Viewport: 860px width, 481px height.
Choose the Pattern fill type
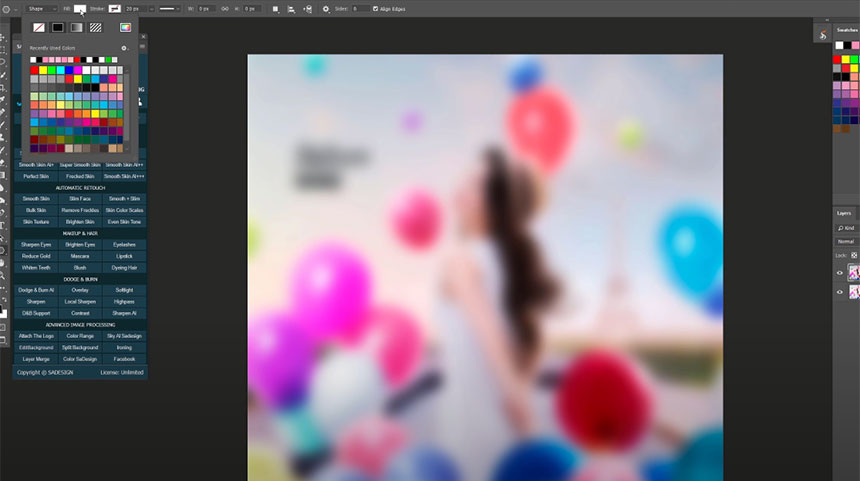tap(95, 27)
